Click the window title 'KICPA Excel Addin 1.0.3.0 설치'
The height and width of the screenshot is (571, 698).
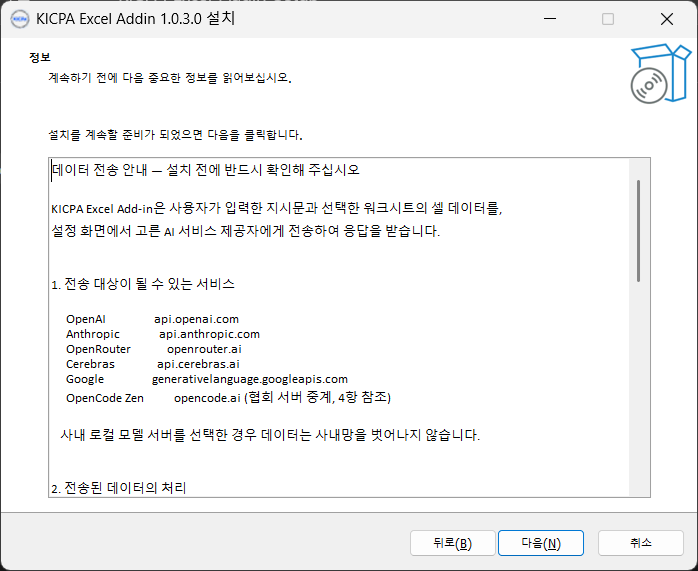(x=135, y=19)
